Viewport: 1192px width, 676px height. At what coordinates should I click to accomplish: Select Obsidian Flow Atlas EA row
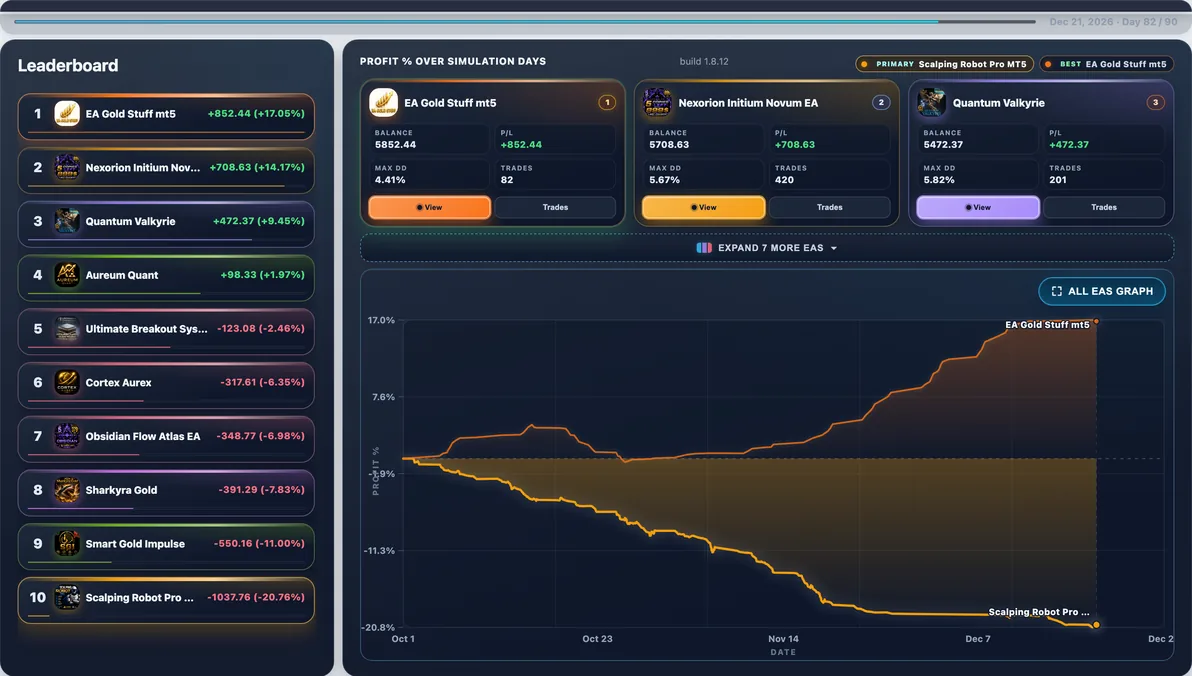pyautogui.click(x=166, y=439)
